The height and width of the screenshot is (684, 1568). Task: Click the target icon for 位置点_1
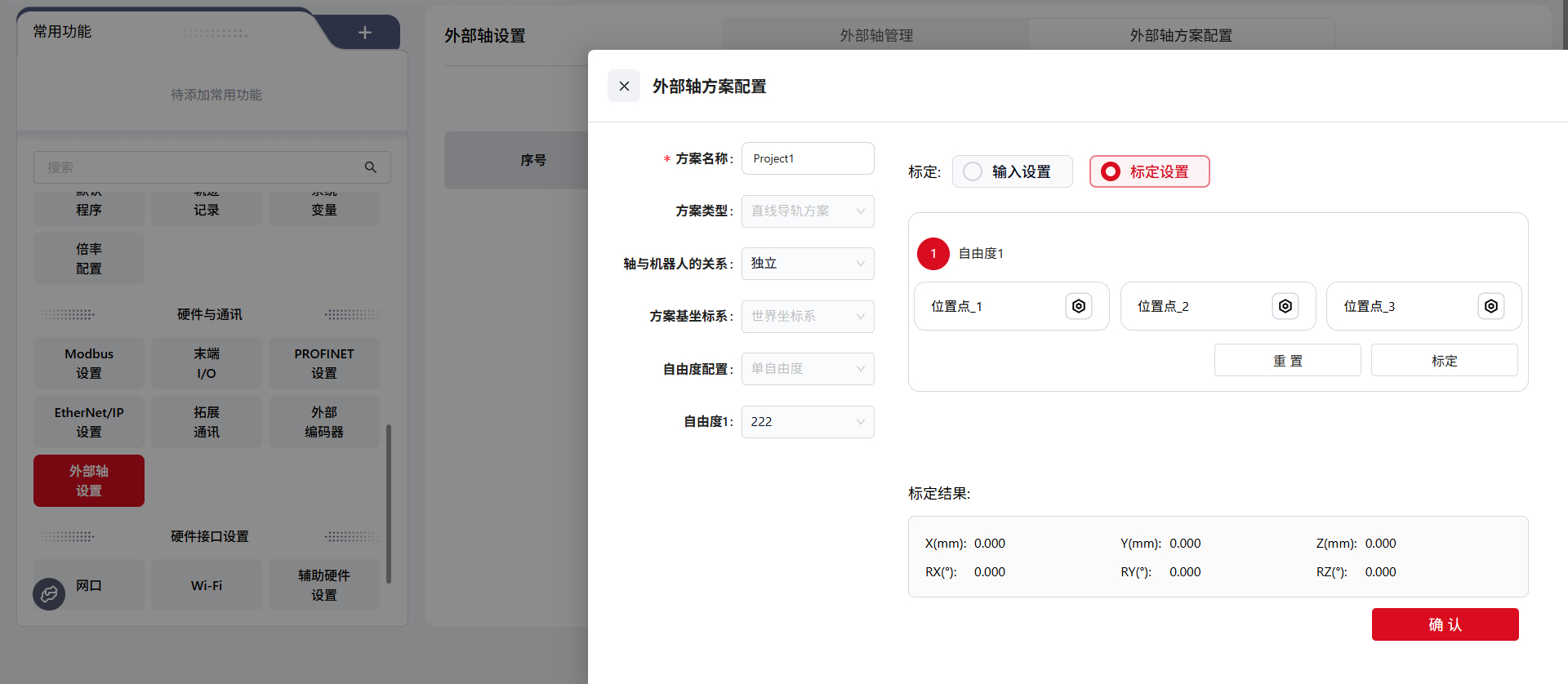coord(1078,306)
